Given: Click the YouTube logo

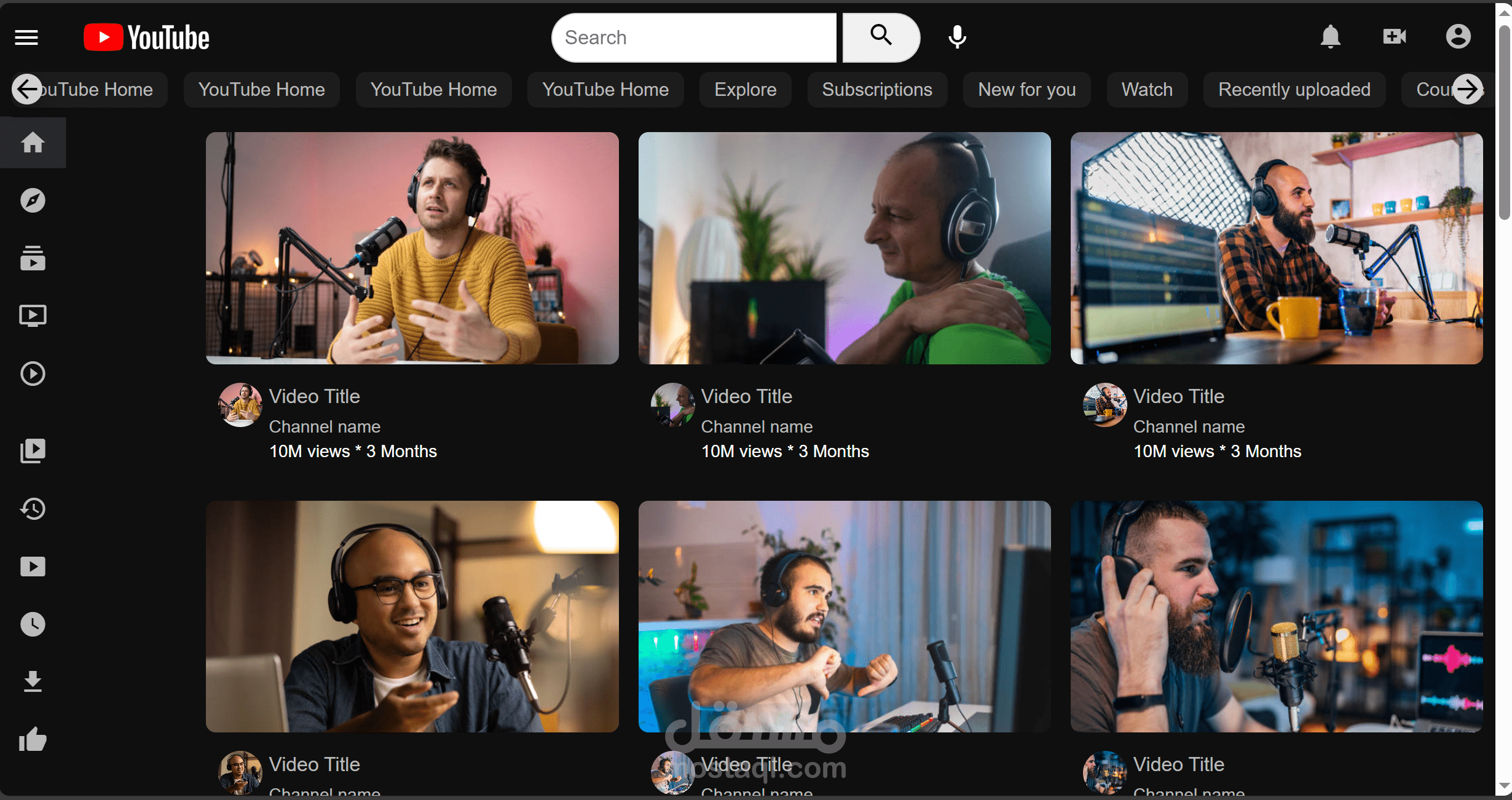Looking at the screenshot, I should pyautogui.click(x=146, y=37).
